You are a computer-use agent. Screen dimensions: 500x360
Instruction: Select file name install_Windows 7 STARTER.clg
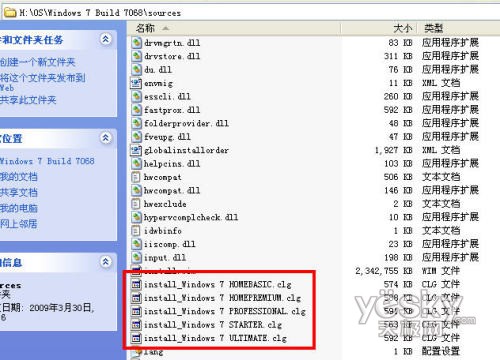pos(213,325)
